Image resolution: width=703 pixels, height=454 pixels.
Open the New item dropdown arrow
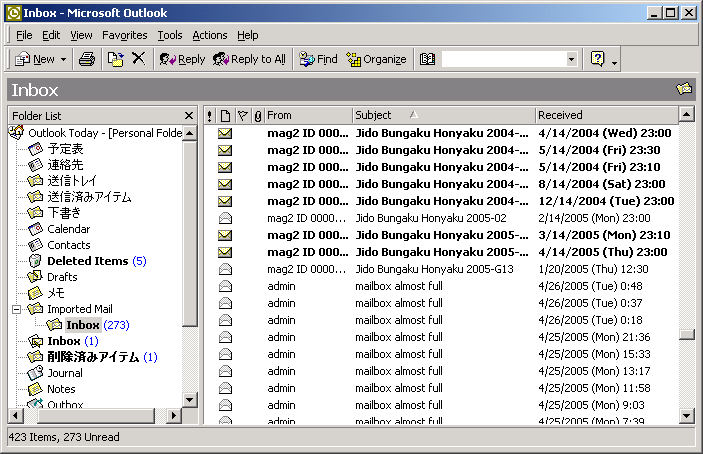(64, 59)
